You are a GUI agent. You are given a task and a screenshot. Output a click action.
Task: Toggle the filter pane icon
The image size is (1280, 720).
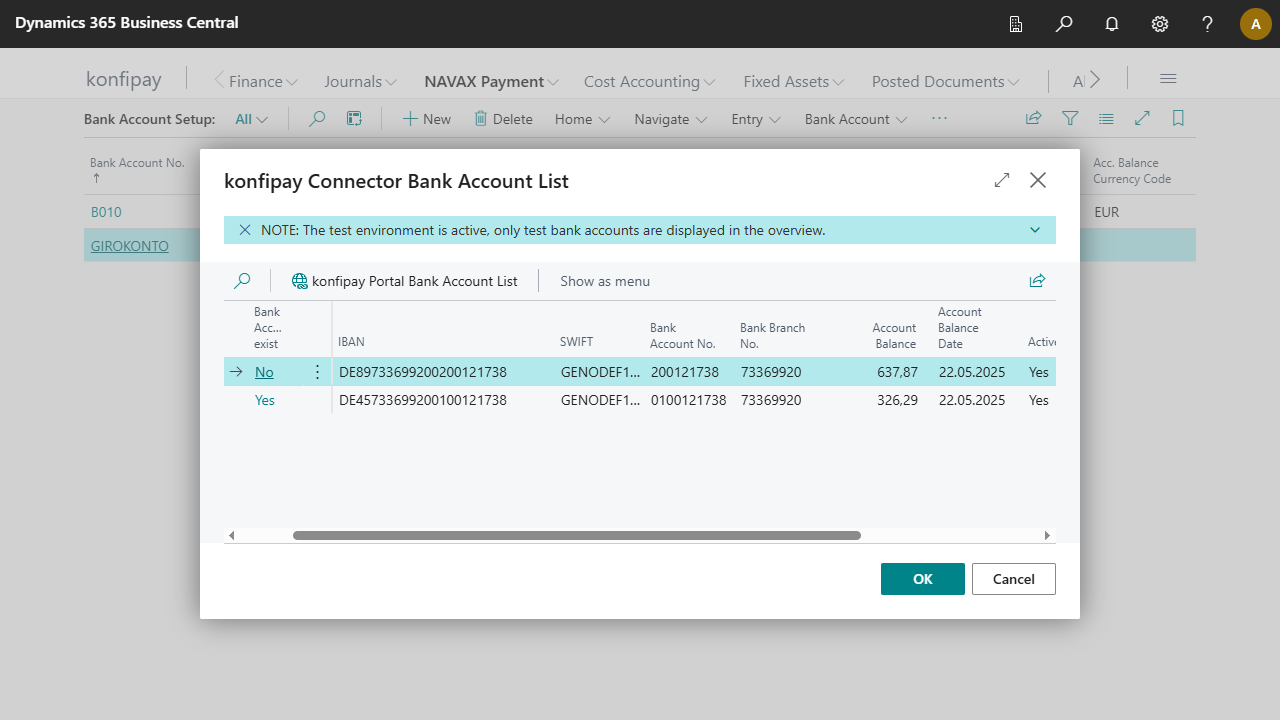click(x=1070, y=119)
